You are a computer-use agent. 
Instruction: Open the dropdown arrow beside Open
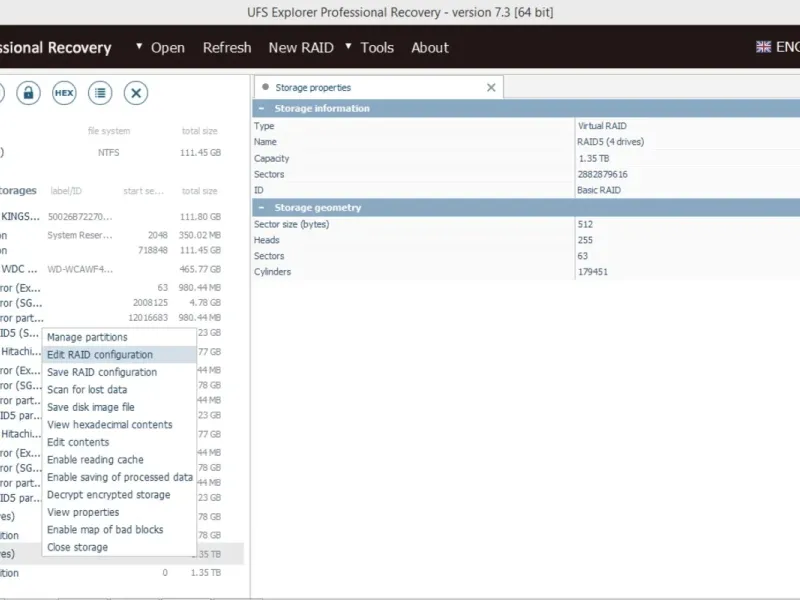coord(139,46)
